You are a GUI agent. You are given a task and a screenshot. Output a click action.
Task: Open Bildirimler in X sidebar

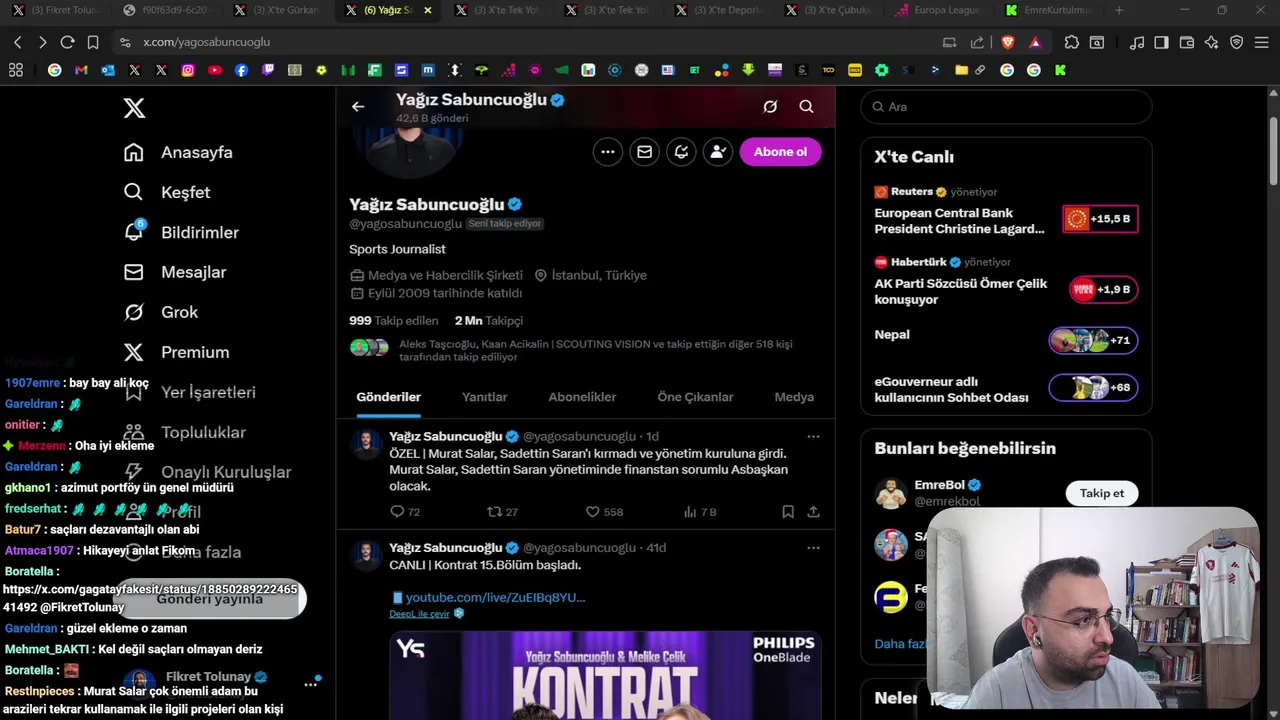point(181,232)
